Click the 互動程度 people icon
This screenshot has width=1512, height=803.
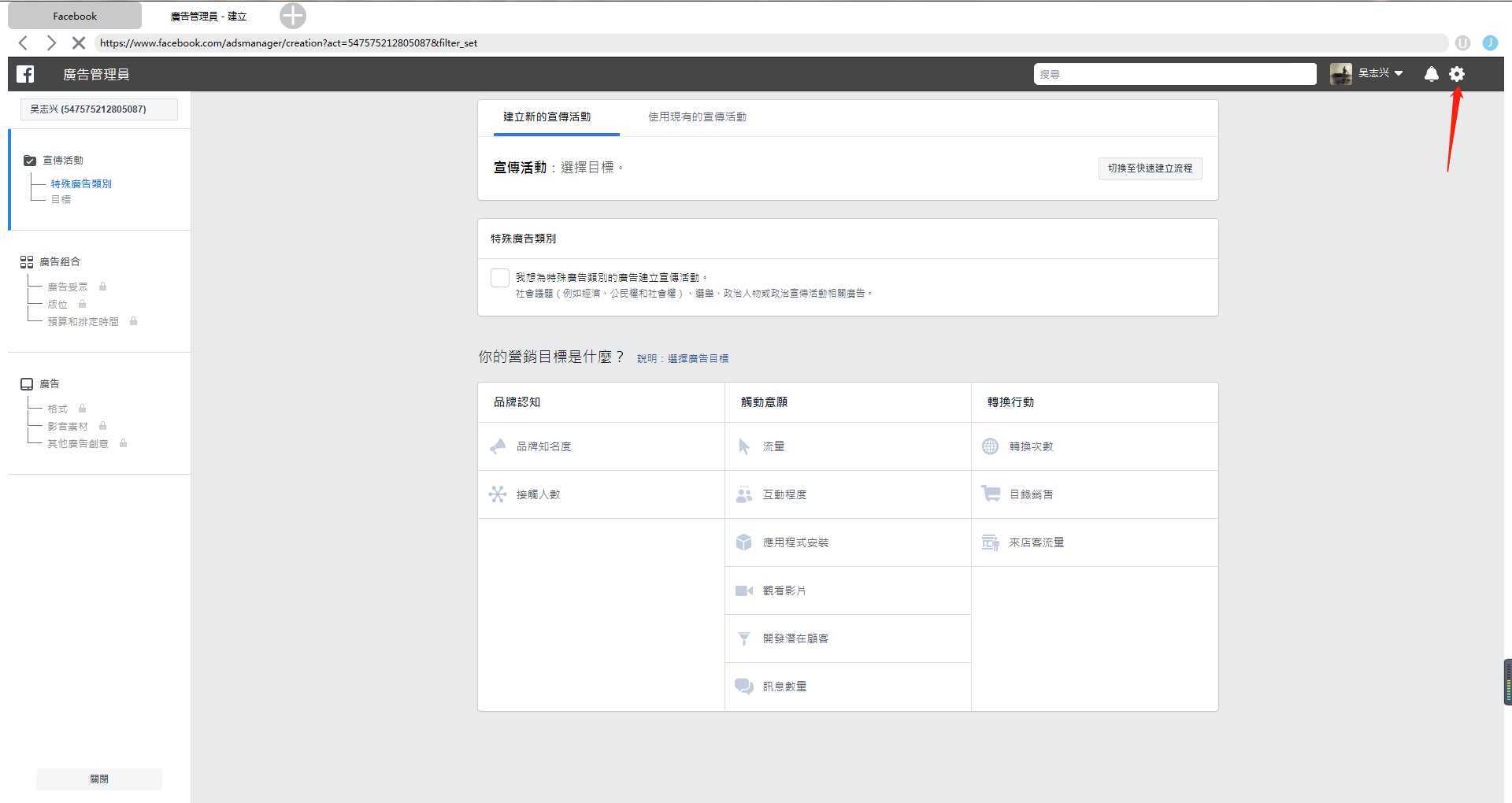click(x=744, y=494)
